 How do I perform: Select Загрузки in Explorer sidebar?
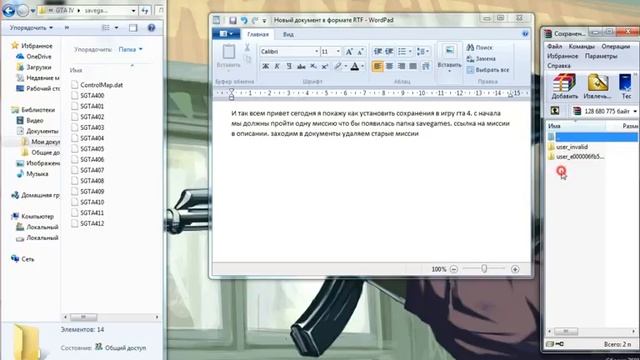[x=34, y=67]
